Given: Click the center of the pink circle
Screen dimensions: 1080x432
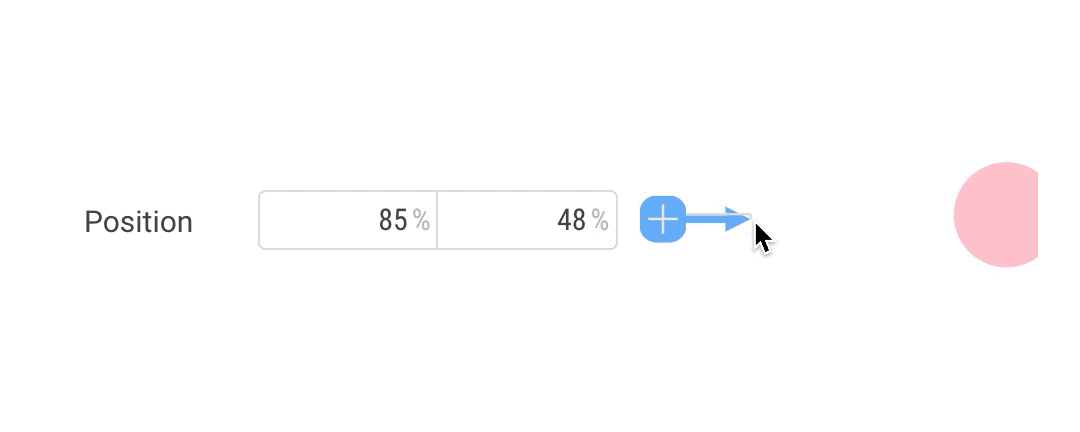Looking at the screenshot, I should 1004,215.
